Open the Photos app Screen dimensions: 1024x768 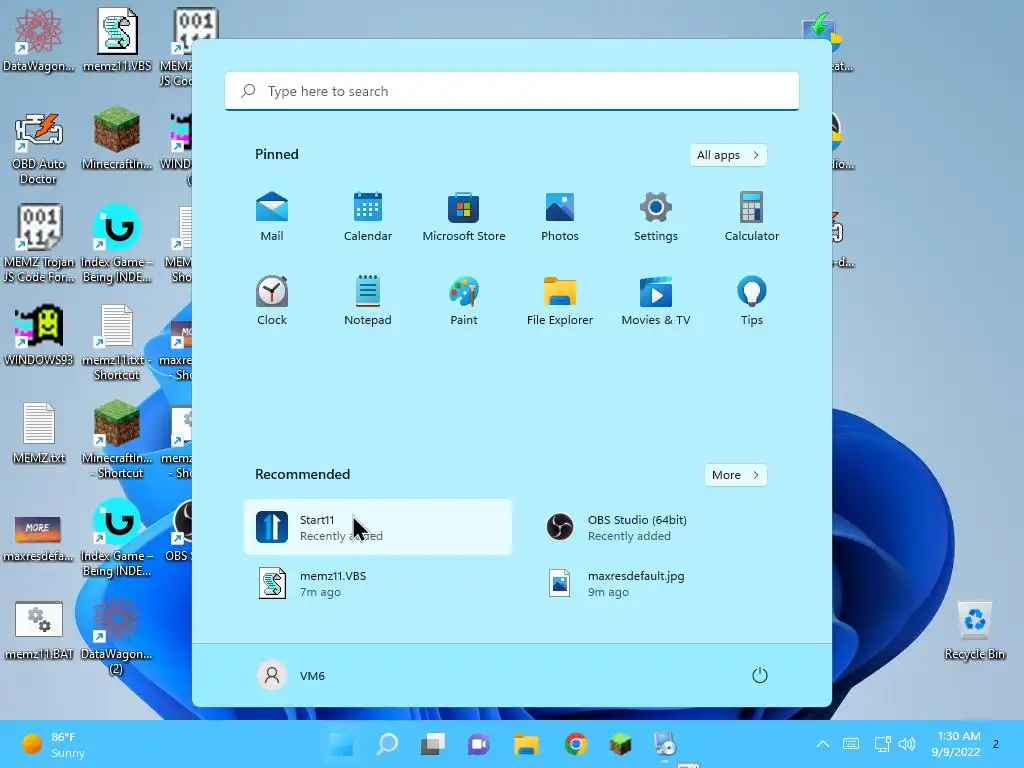tap(560, 217)
